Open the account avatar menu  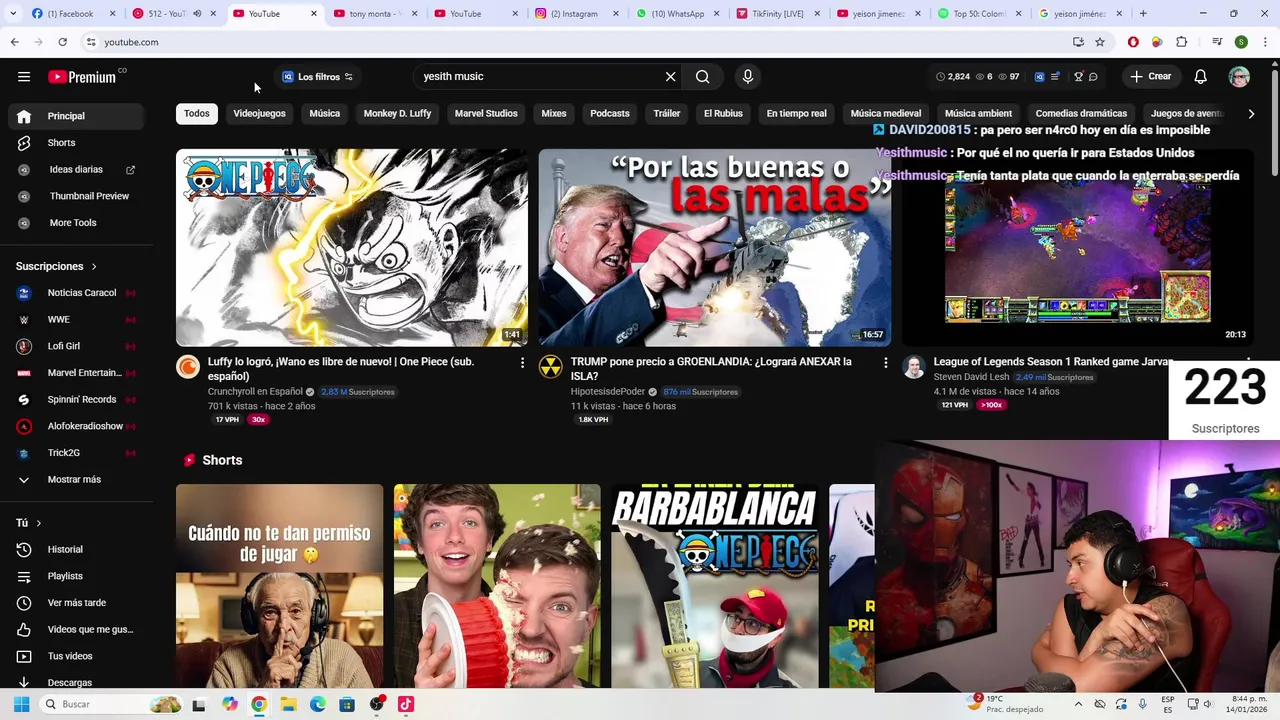(1239, 77)
